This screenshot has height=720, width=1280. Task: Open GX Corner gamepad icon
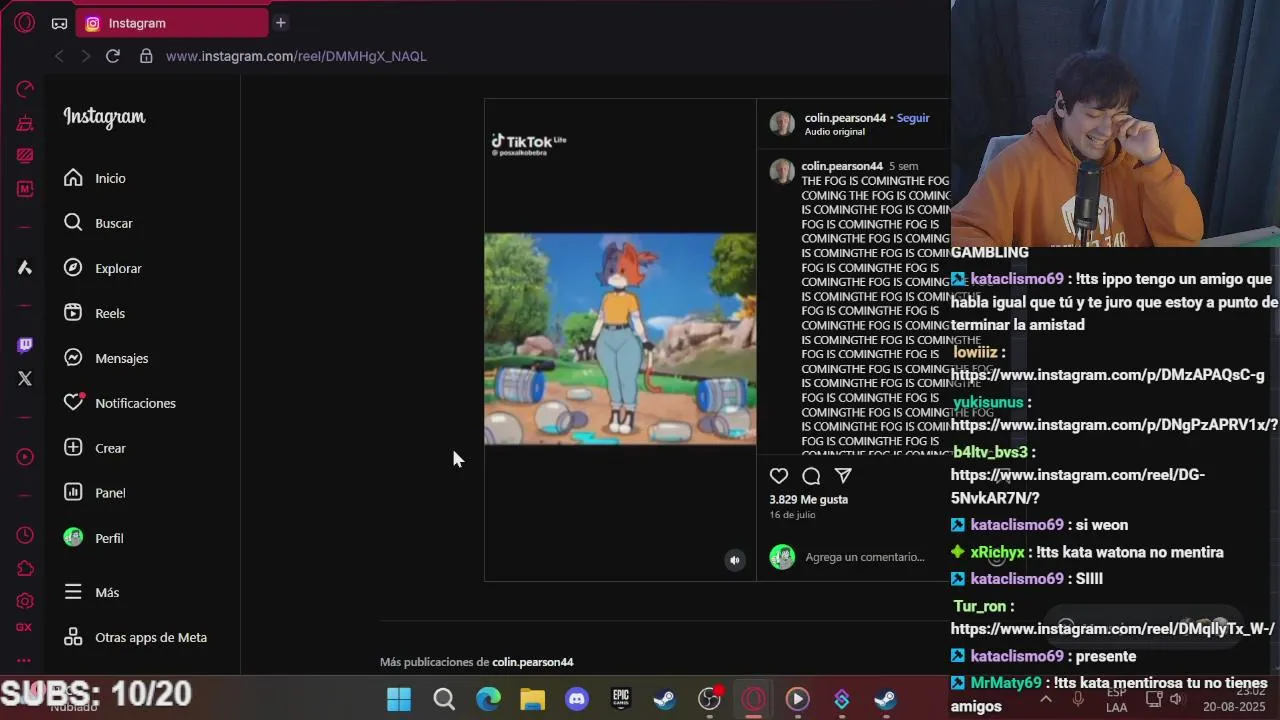pyautogui.click(x=60, y=23)
